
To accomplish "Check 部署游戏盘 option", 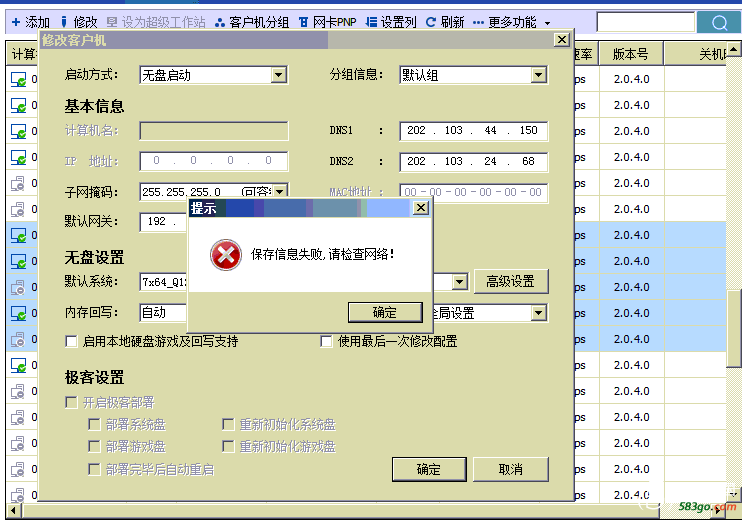I will pyautogui.click(x=94, y=446).
